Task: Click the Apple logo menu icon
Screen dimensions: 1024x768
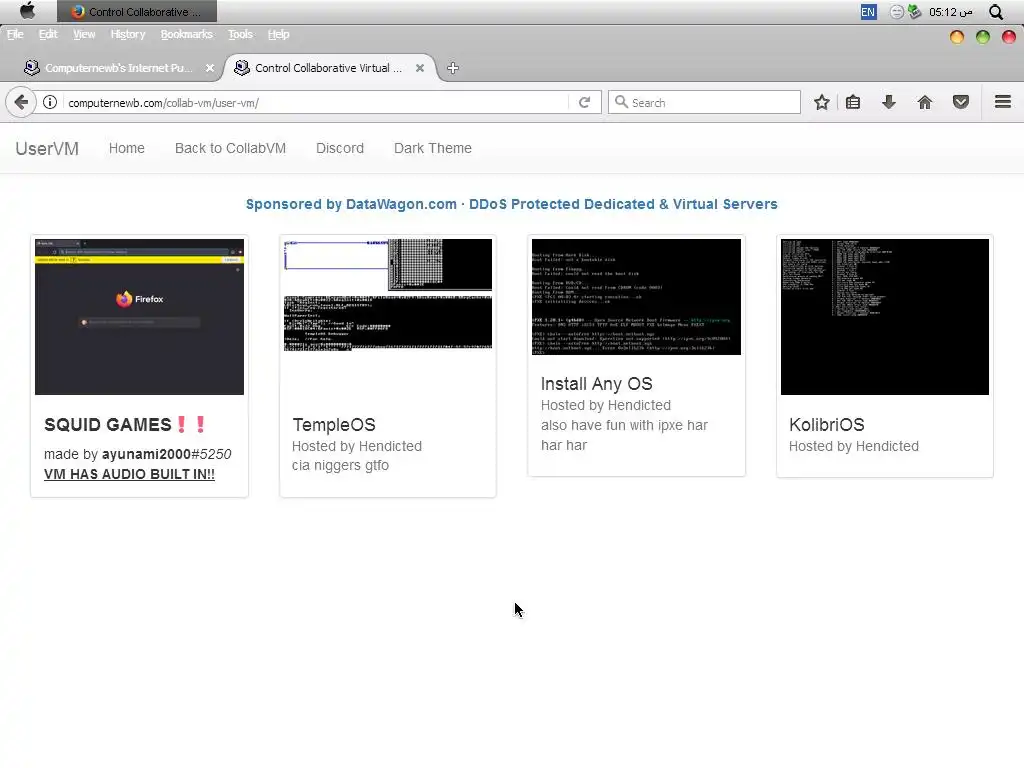Action: click(x=27, y=11)
